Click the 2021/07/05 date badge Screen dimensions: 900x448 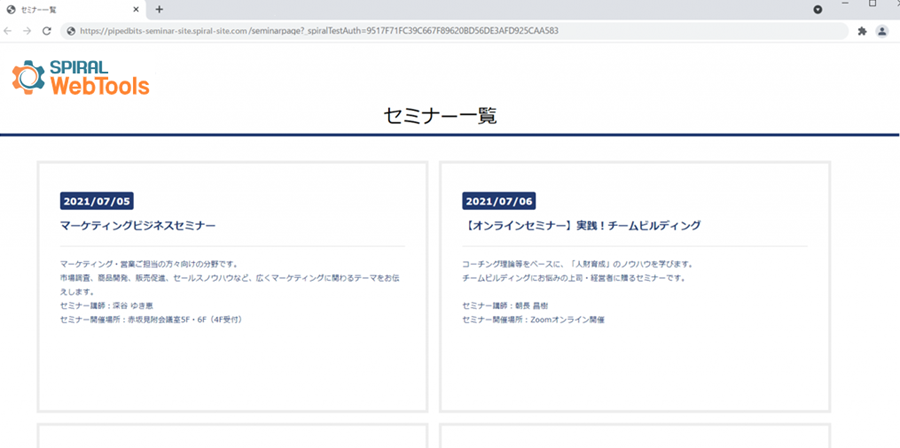[x=96, y=201]
